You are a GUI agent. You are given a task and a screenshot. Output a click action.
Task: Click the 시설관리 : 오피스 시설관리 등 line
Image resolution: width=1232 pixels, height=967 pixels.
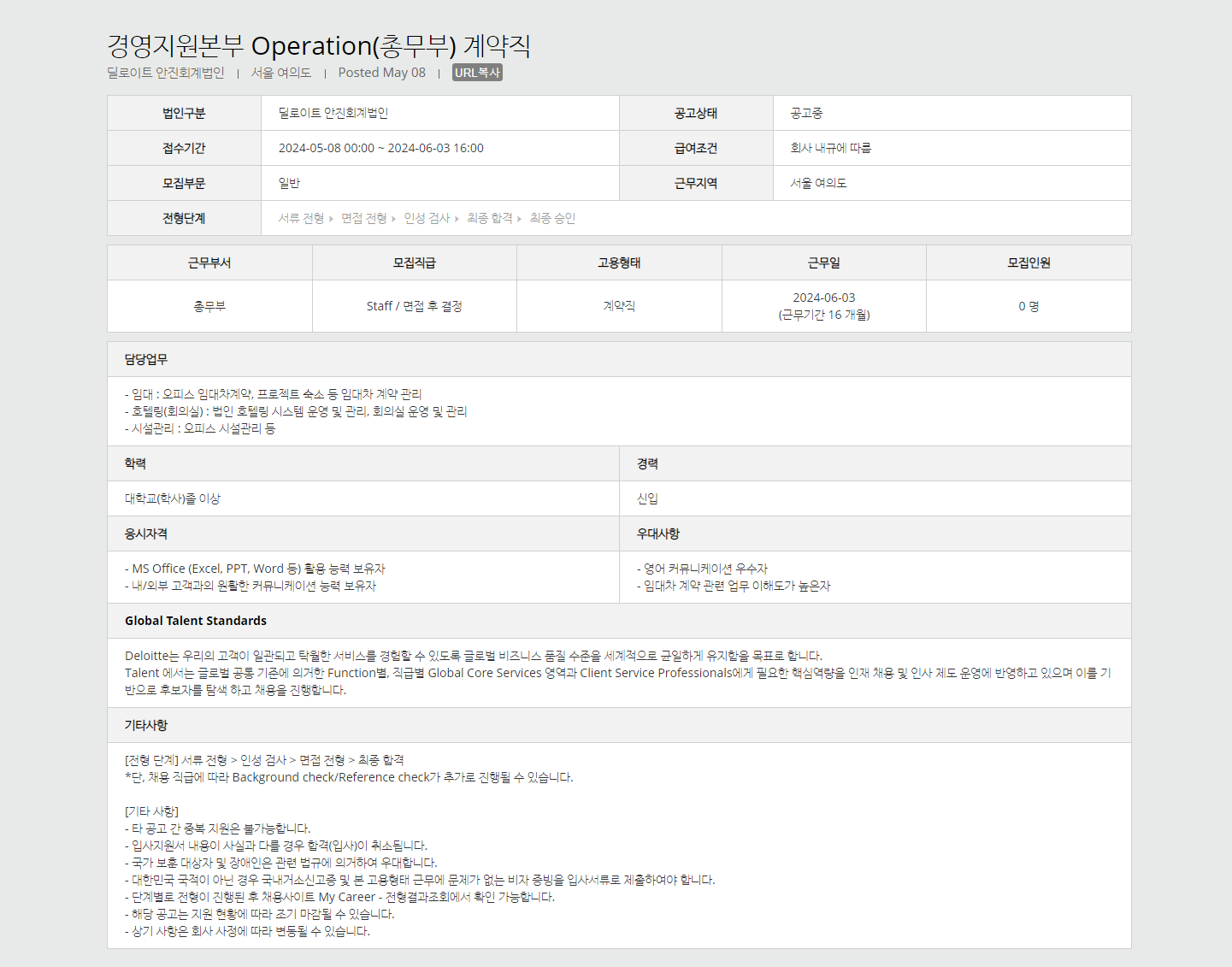[200, 428]
